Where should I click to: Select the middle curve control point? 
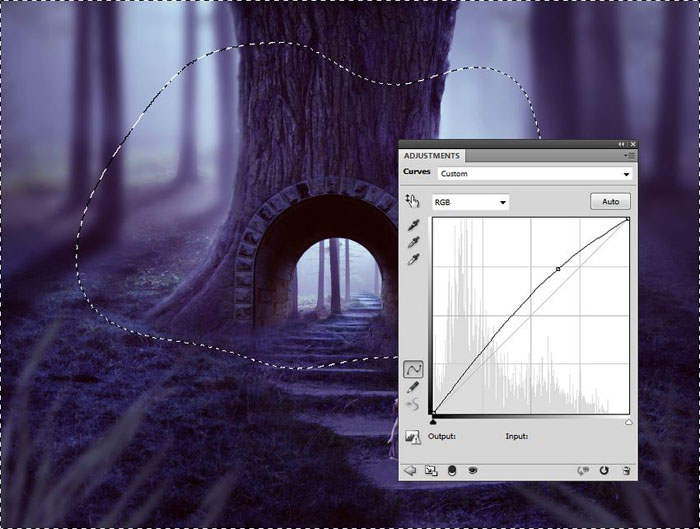558,269
